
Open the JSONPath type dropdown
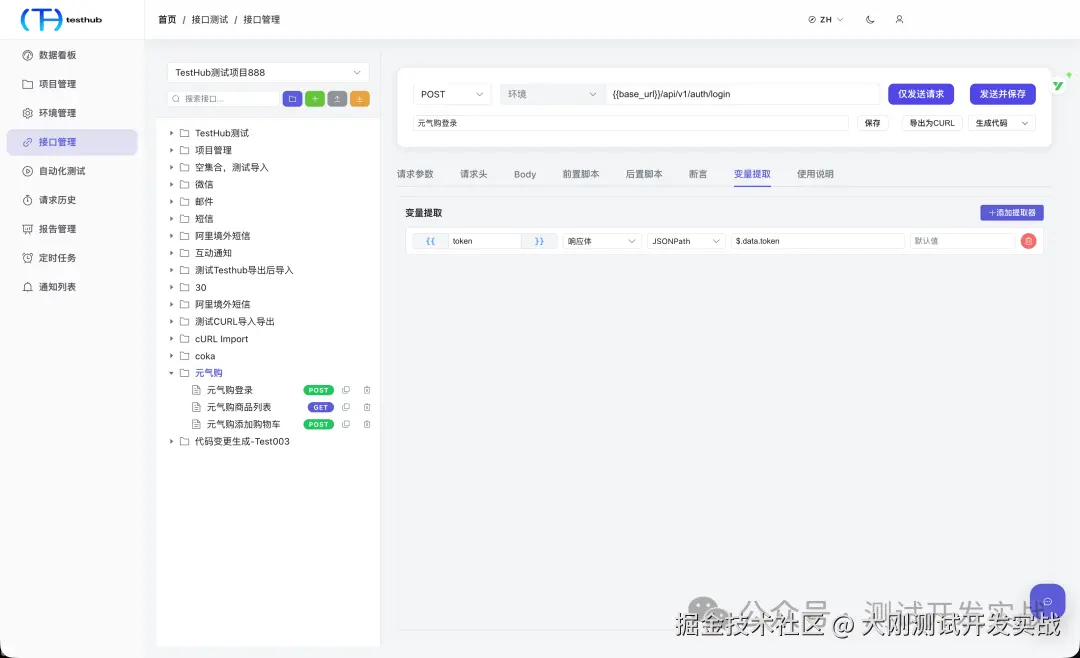(x=686, y=241)
